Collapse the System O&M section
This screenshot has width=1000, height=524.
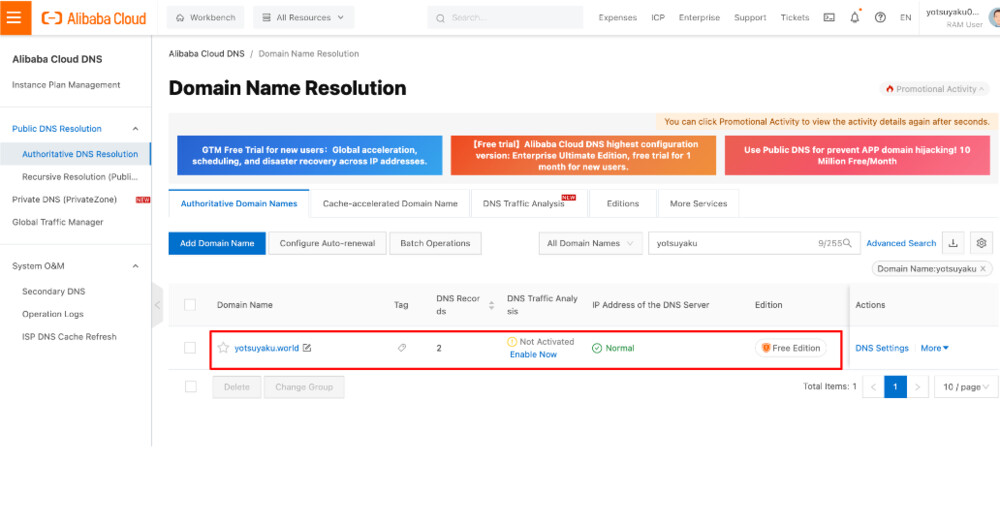[x=135, y=266]
